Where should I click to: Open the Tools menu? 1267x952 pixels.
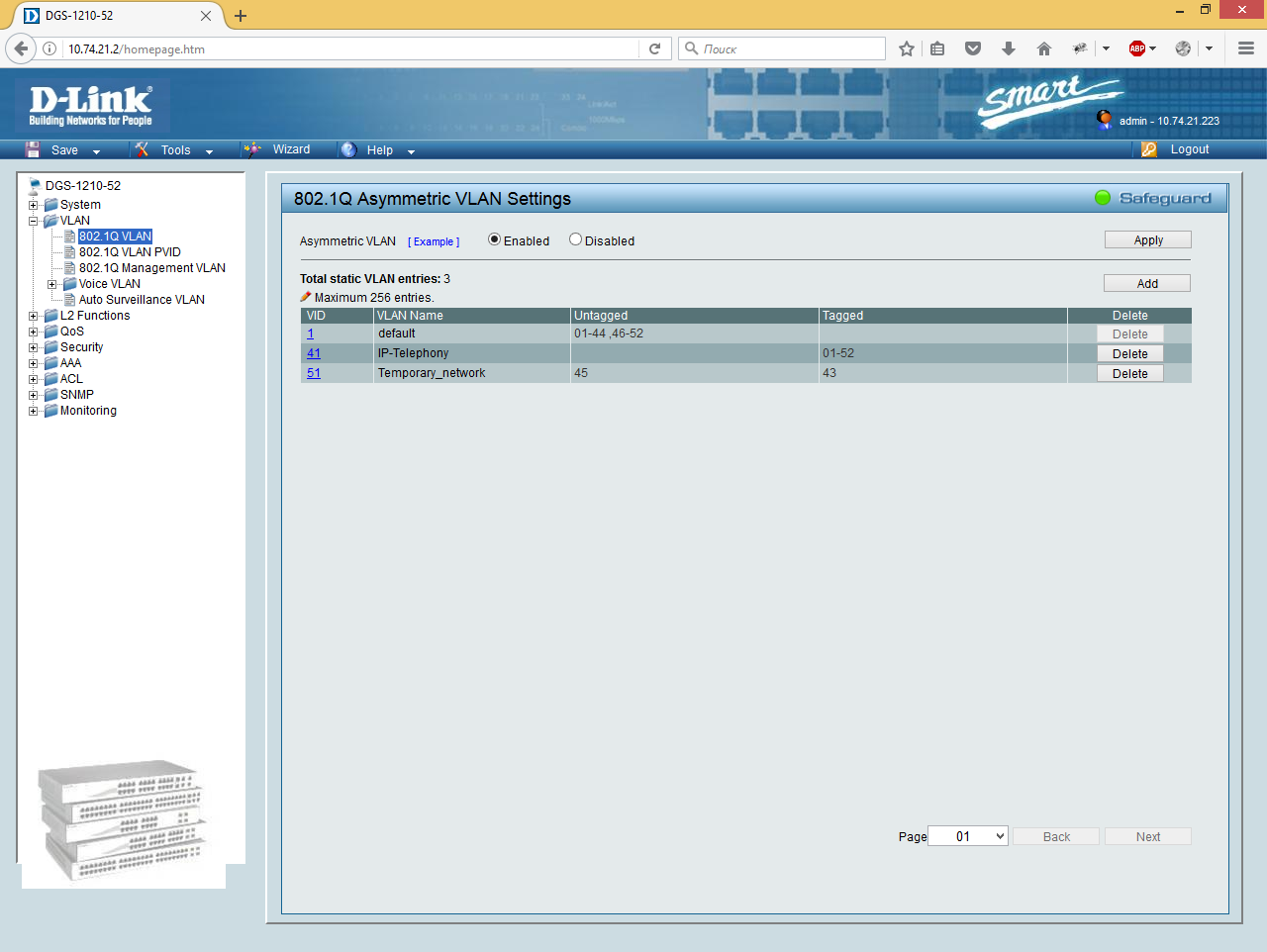pos(176,150)
